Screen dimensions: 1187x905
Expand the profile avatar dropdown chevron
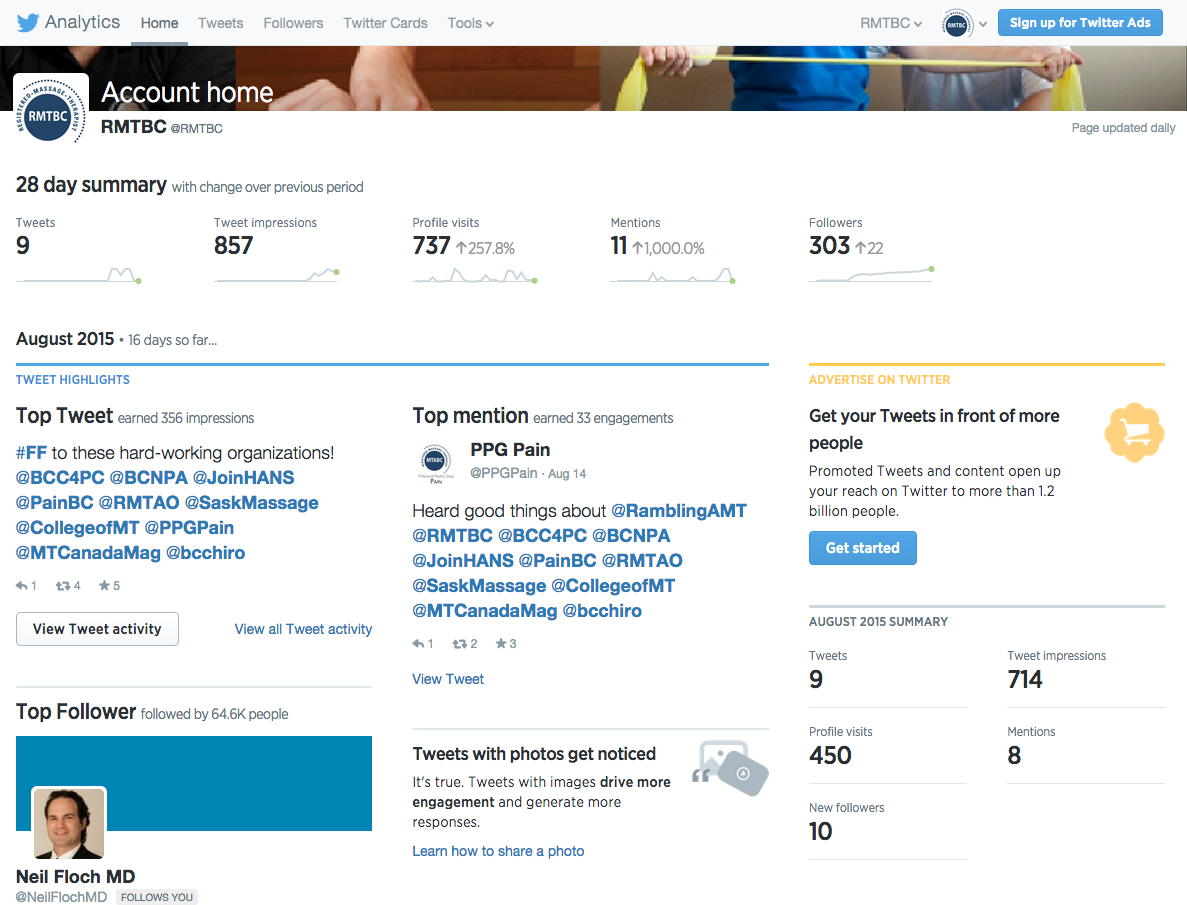(x=983, y=24)
